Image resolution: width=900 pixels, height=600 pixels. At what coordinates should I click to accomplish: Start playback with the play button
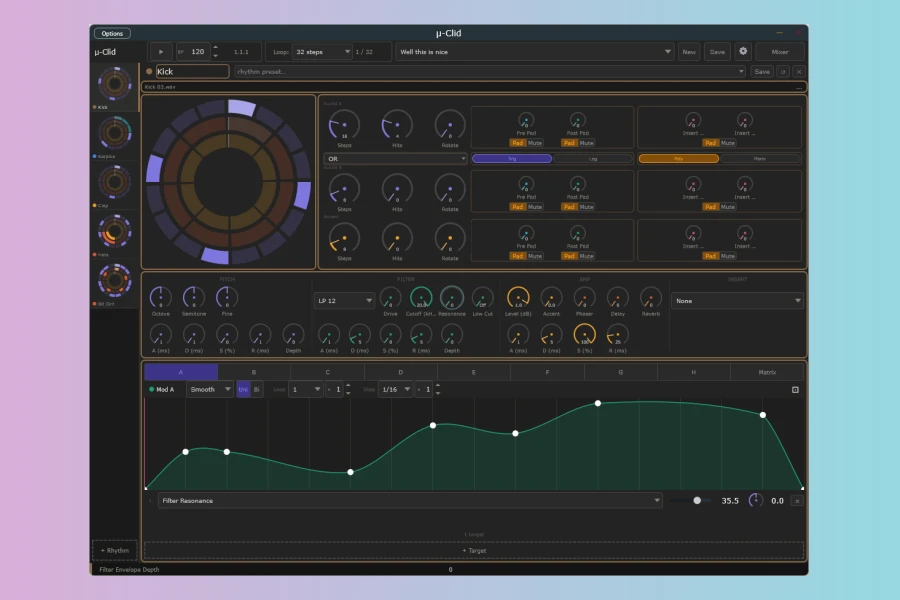[x=161, y=52]
